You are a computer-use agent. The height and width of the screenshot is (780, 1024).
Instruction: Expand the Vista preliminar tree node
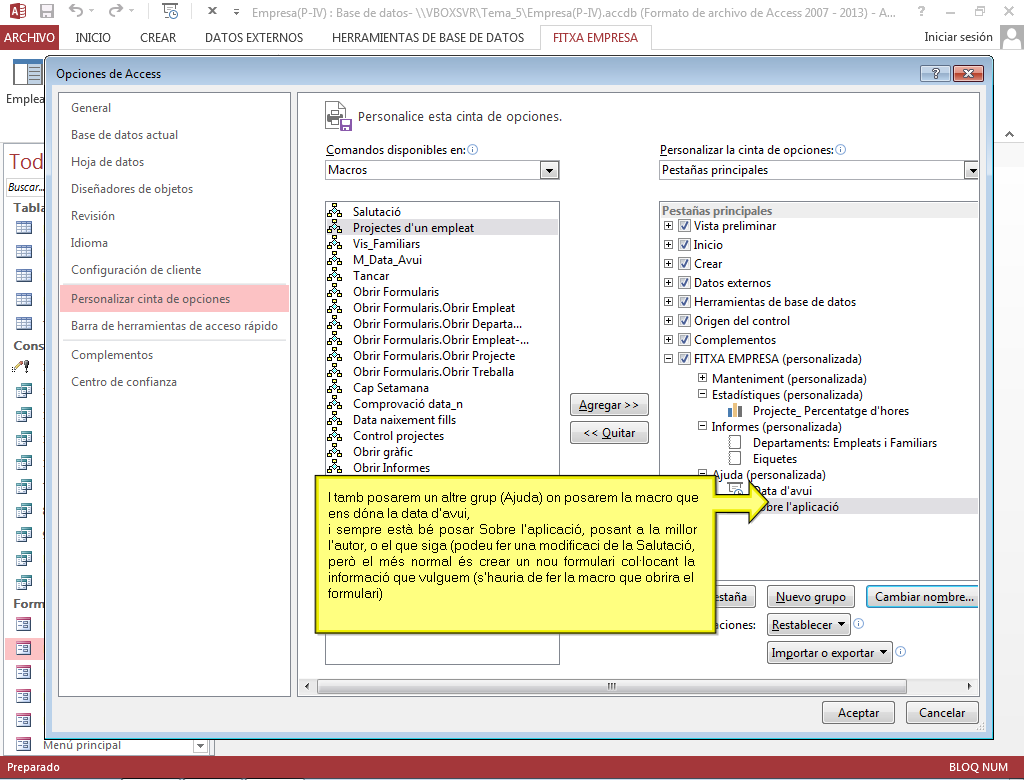[668, 225]
